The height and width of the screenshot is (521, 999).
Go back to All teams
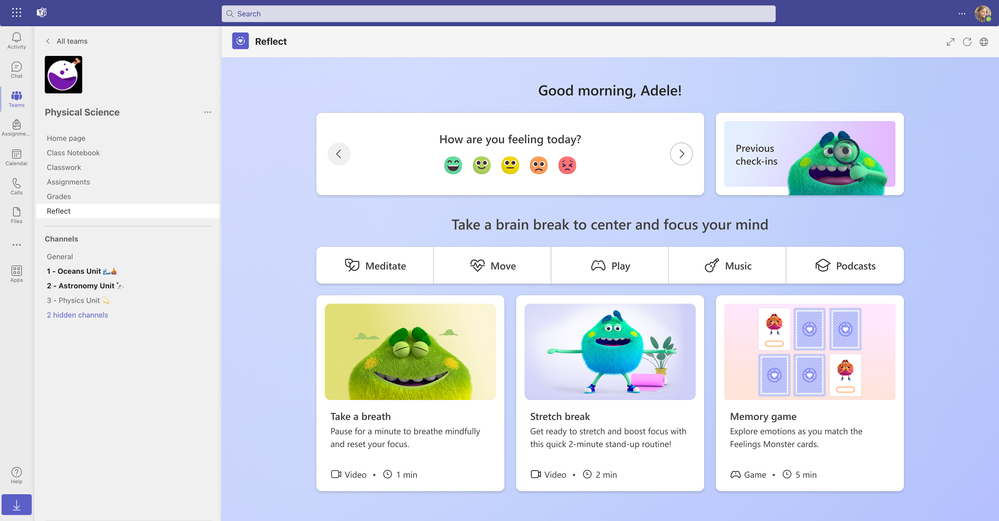[66, 41]
